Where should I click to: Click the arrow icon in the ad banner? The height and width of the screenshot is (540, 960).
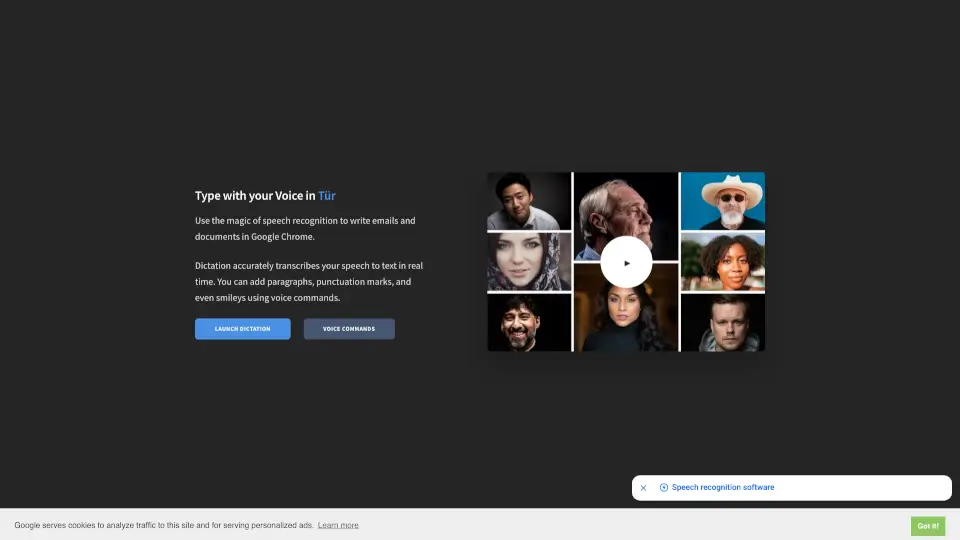click(x=664, y=488)
